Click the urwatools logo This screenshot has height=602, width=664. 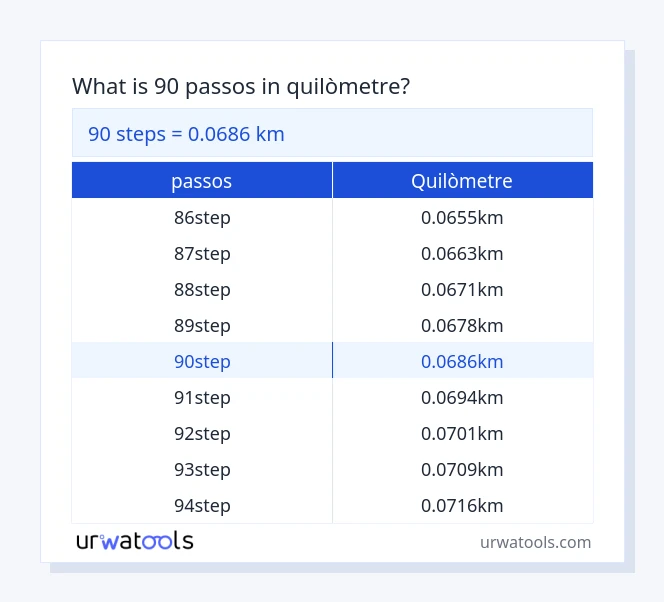tap(135, 541)
